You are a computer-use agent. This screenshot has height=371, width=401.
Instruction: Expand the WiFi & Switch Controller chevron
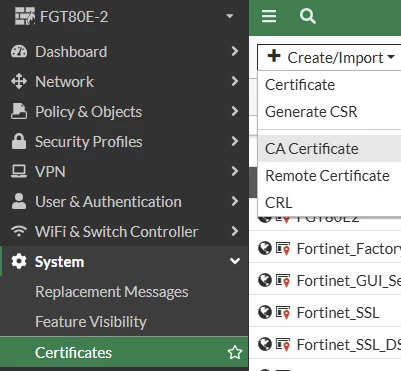point(235,231)
